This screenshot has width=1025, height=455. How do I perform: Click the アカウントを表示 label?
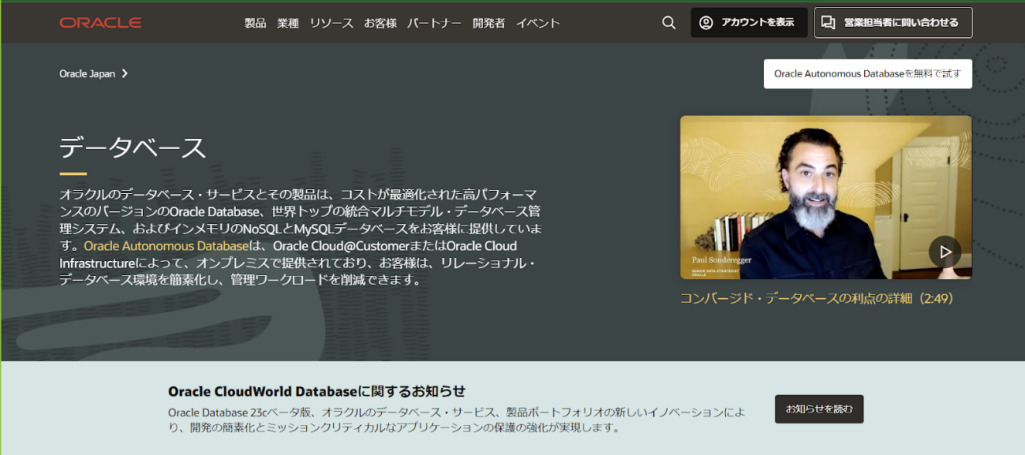pyautogui.click(x=758, y=23)
